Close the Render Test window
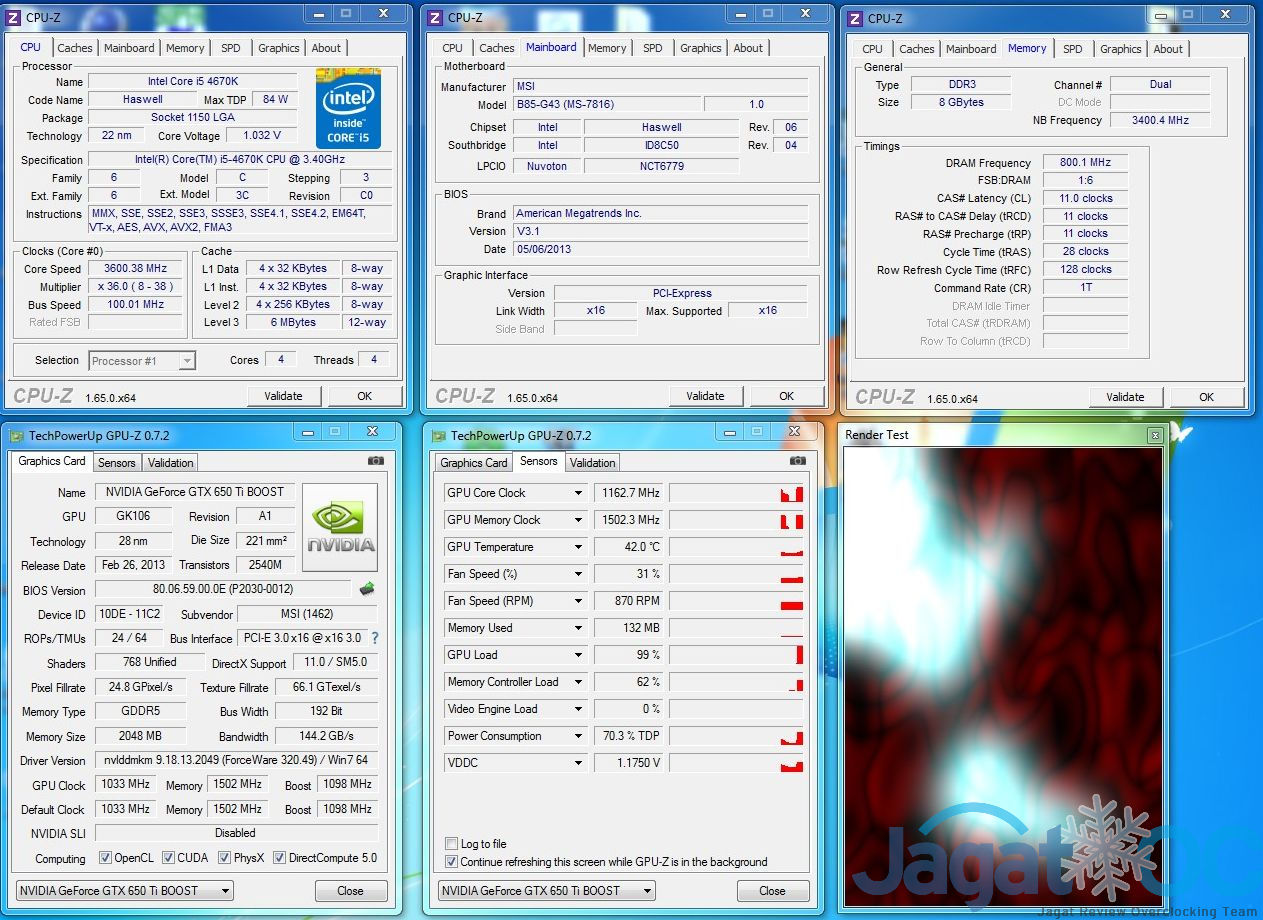1263x920 pixels. tap(1155, 435)
